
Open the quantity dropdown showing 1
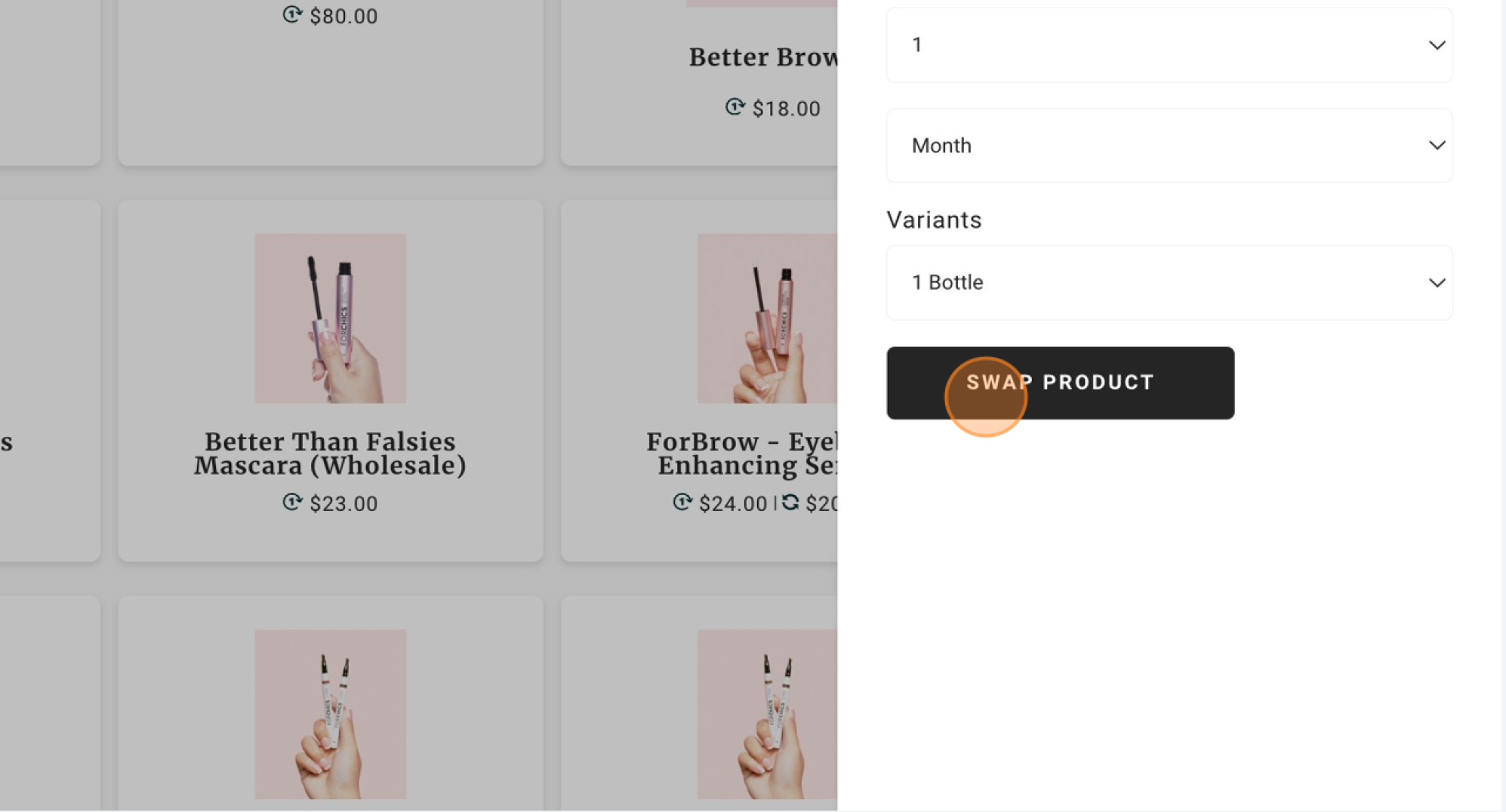coord(1169,45)
